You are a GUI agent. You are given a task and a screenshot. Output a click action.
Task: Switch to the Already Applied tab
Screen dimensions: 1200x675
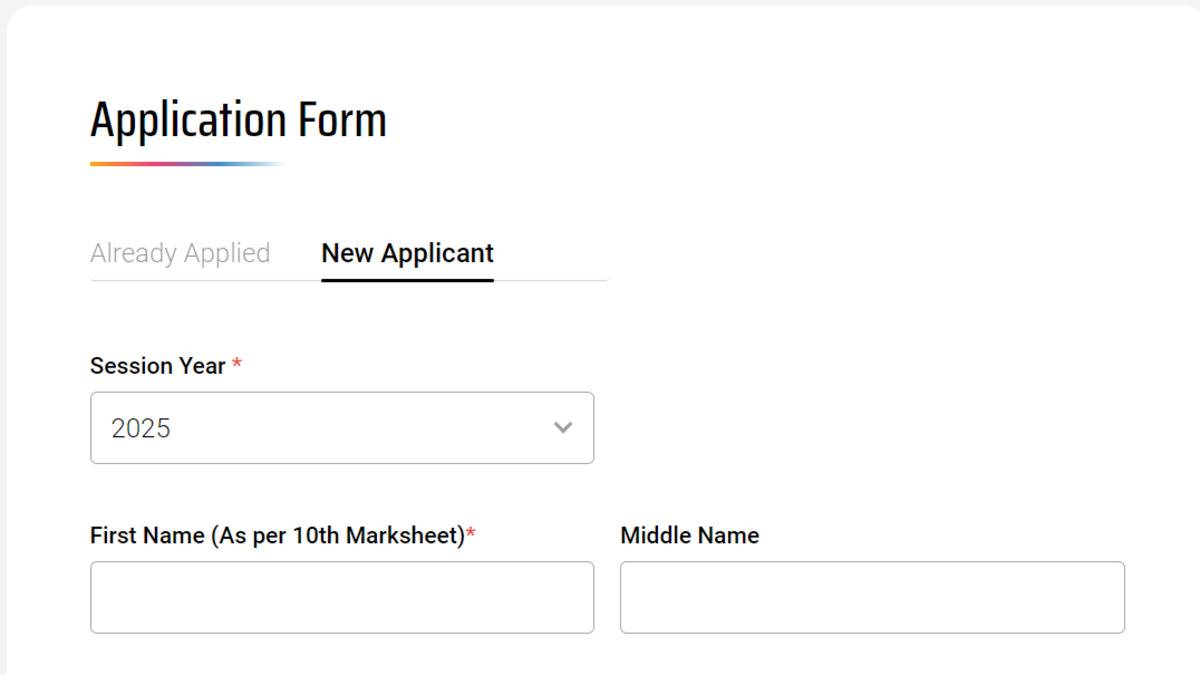[x=180, y=253]
